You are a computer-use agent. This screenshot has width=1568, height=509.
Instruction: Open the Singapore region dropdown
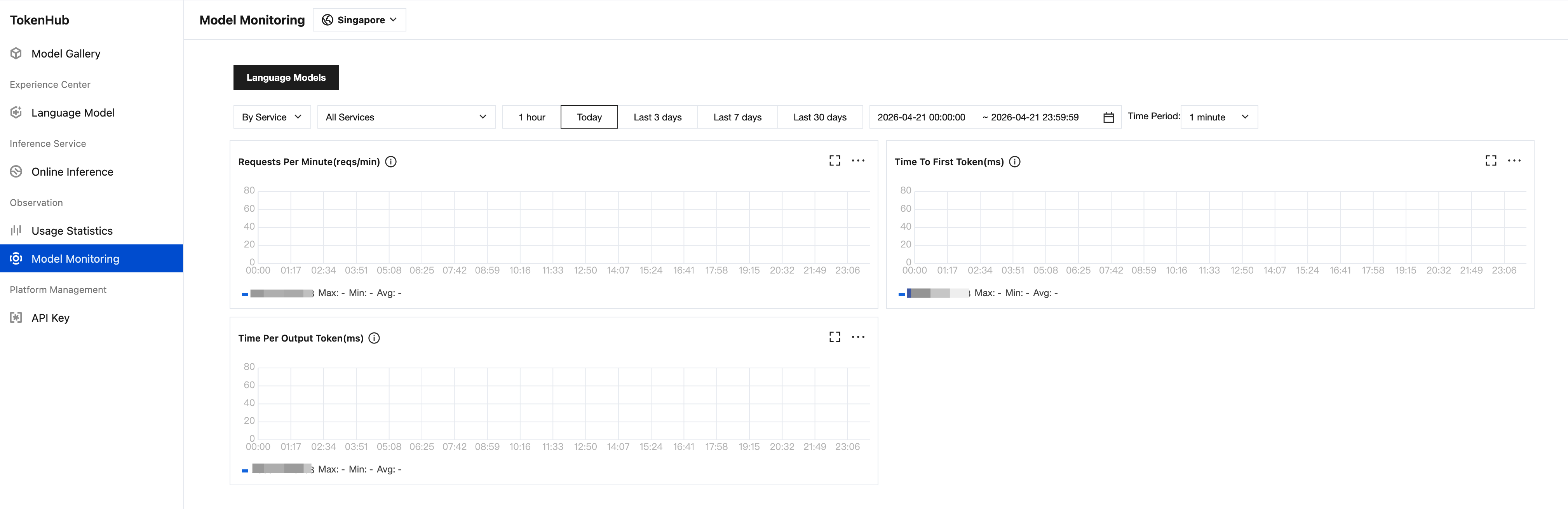tap(359, 20)
